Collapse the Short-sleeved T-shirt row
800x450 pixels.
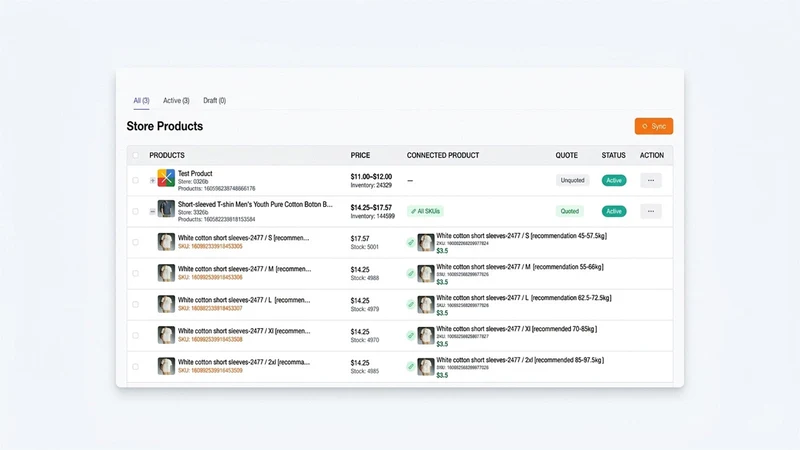[152, 211]
